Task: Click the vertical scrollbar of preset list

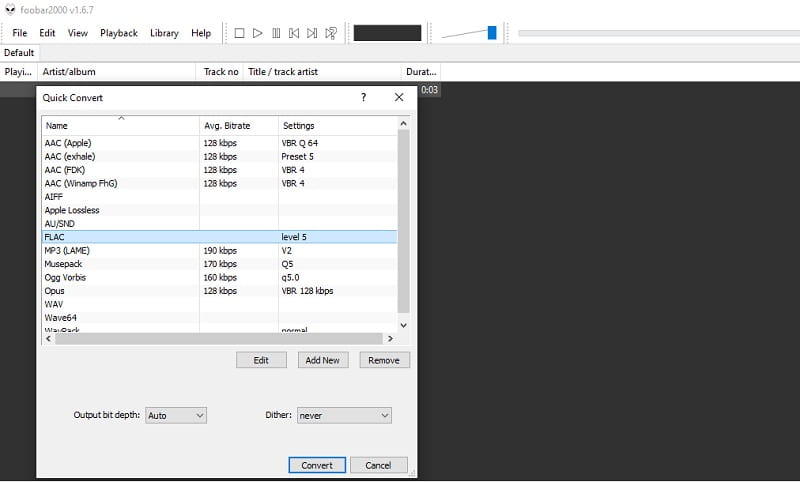Action: point(403,221)
